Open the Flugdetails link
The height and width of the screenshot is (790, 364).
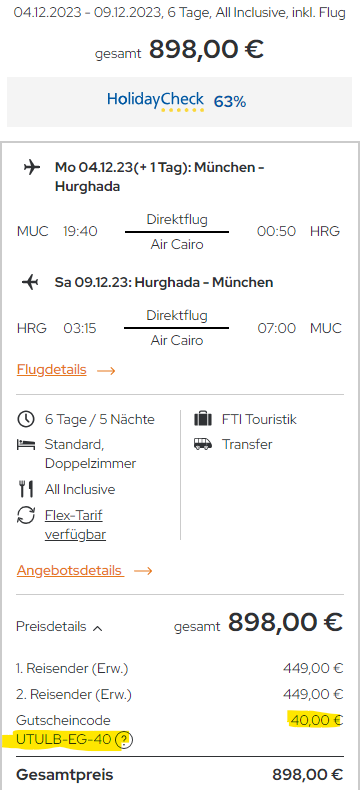51,370
